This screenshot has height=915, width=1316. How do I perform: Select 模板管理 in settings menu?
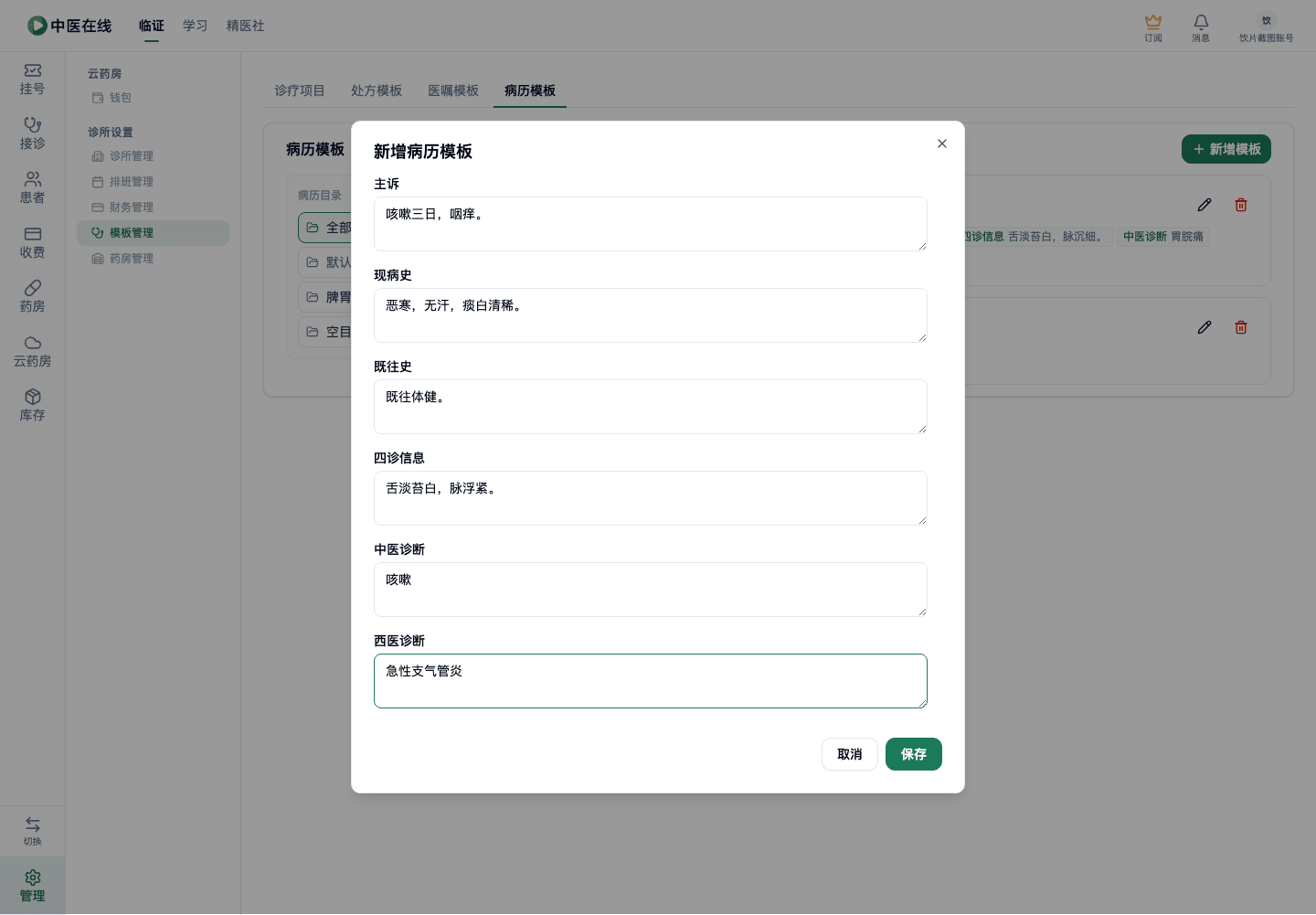point(153,233)
